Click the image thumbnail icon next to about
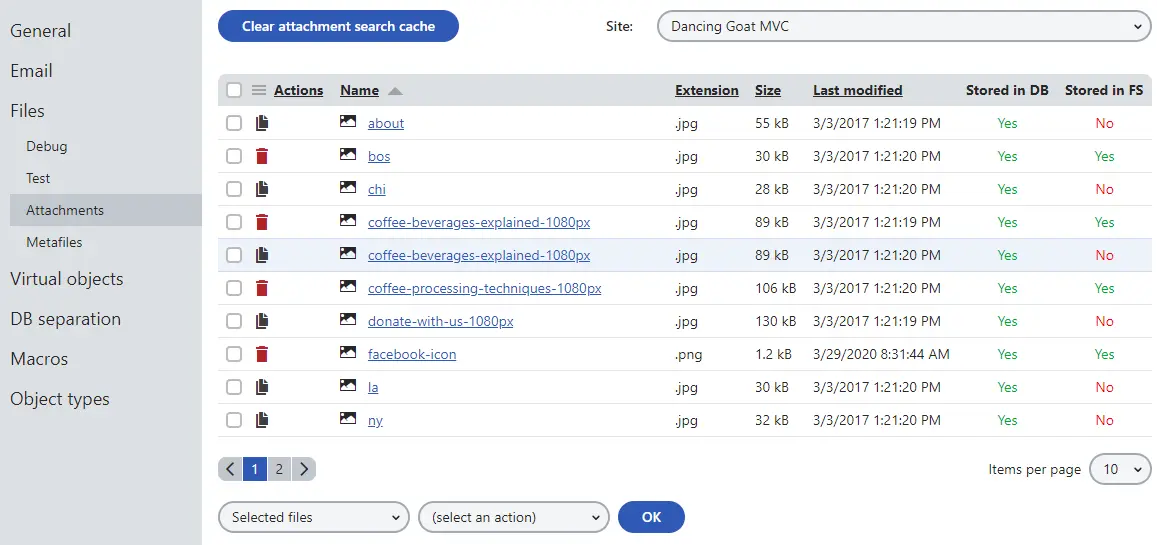Screen dimensions: 1157x545 [x=348, y=122]
